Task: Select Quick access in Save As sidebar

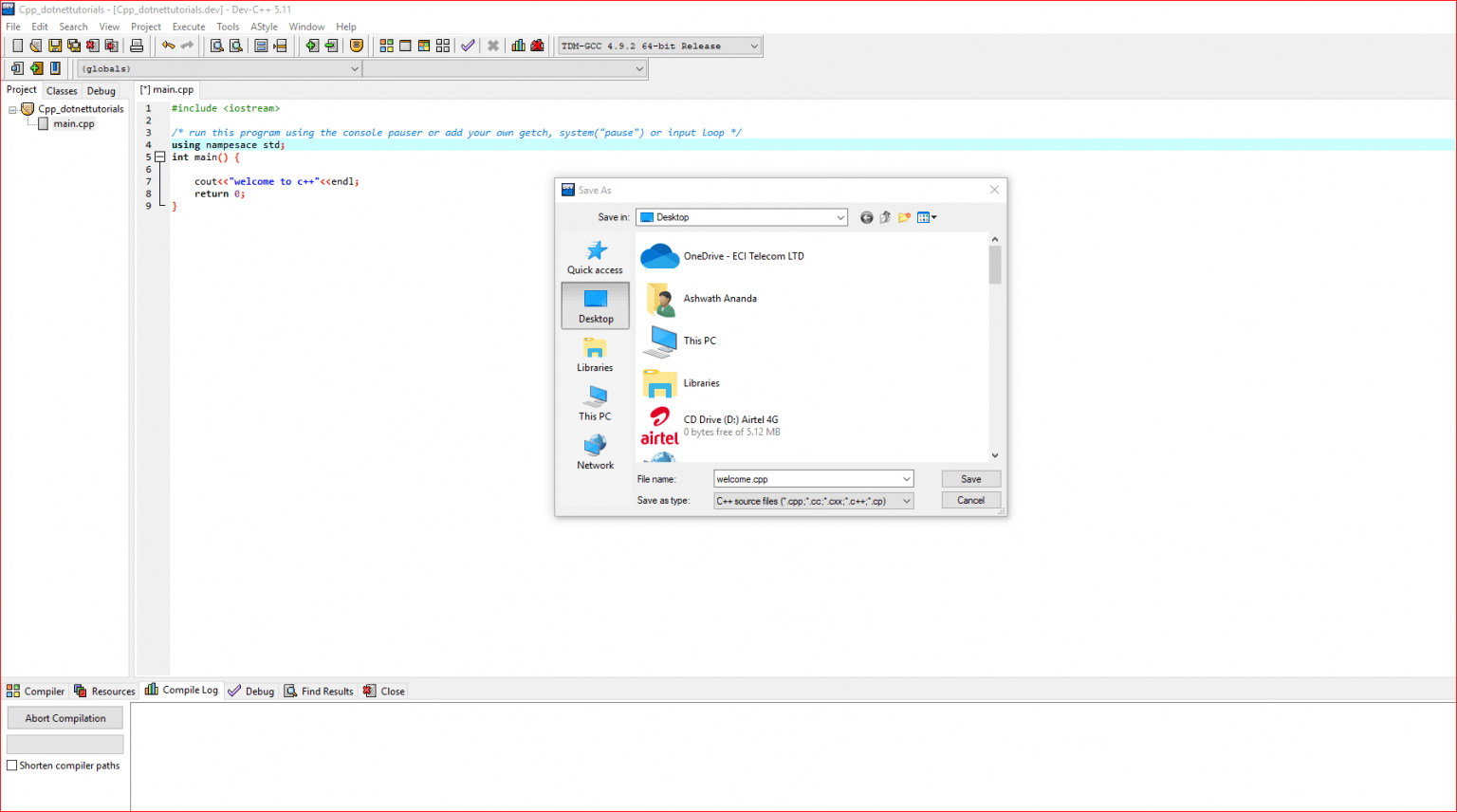Action: pyautogui.click(x=595, y=257)
